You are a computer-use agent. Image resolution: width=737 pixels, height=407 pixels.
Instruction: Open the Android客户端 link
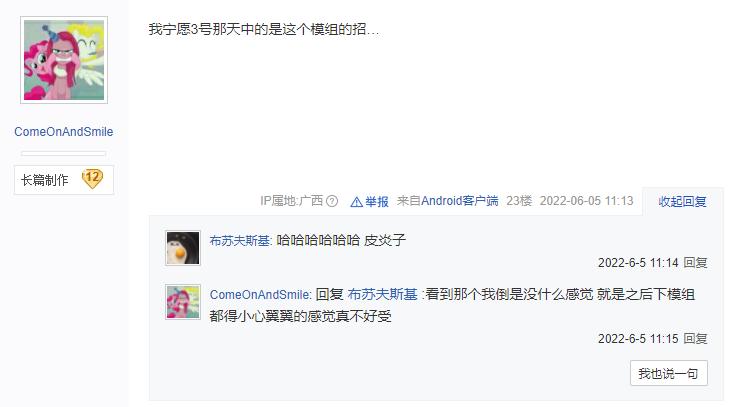click(460, 201)
